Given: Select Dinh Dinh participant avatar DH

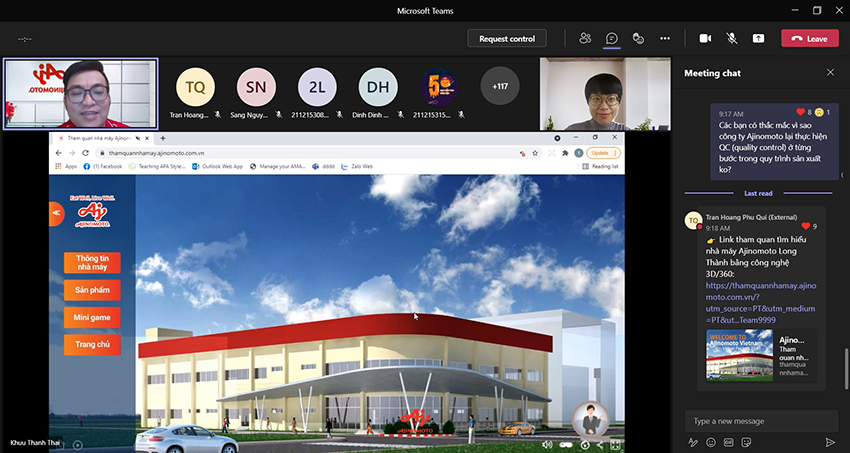Looking at the screenshot, I should click(378, 87).
